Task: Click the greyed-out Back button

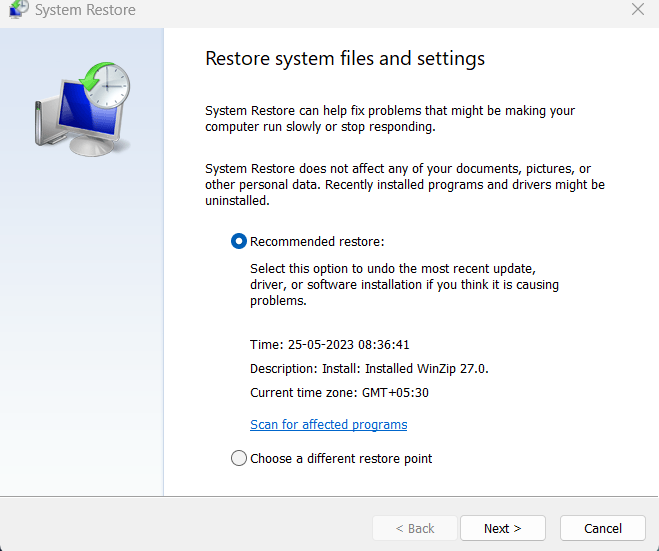Action: pos(414,528)
